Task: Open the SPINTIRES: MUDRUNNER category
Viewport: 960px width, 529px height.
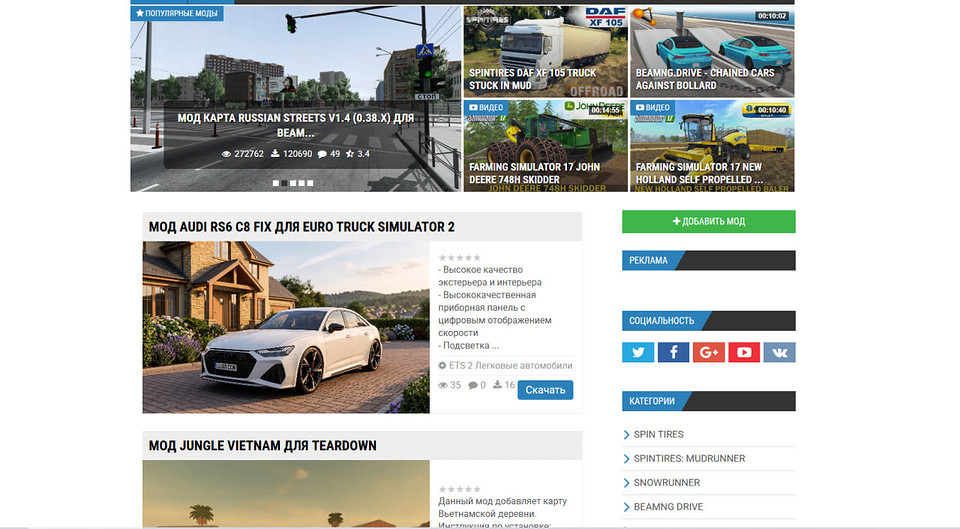Action: [x=689, y=459]
